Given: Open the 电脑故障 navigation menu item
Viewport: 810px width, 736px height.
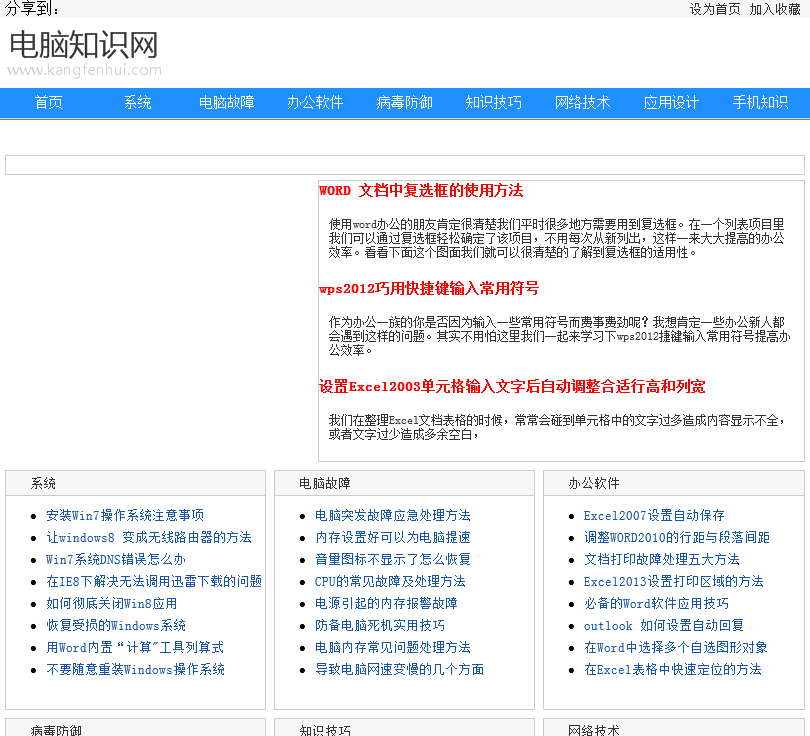Looking at the screenshot, I should pos(226,102).
